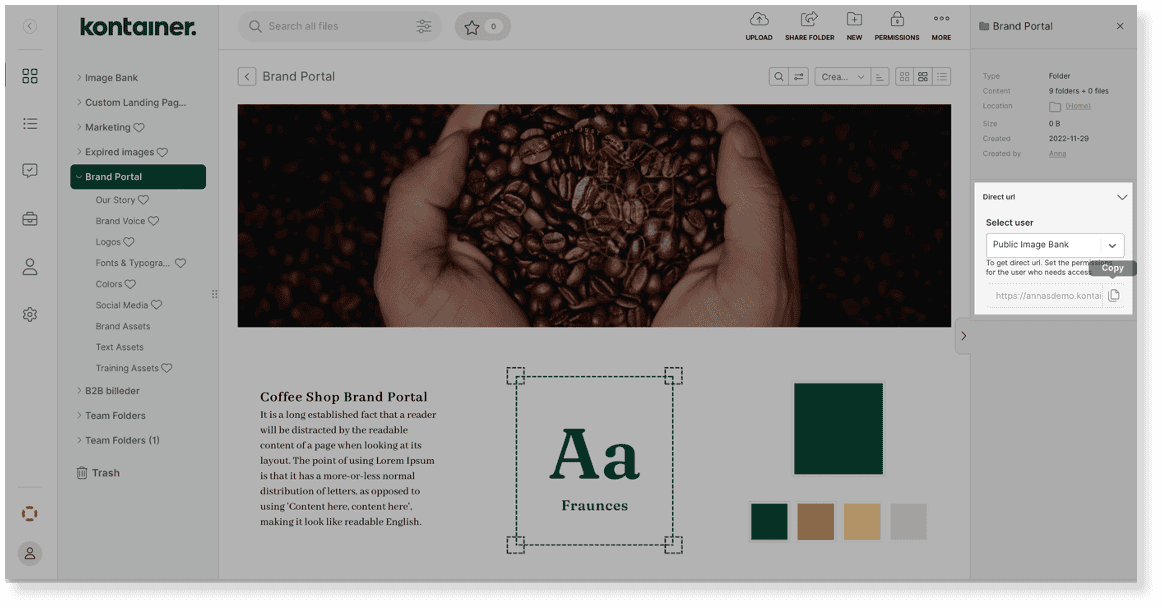
Task: Expand the Image Bank folder
Action: [x=79, y=78]
